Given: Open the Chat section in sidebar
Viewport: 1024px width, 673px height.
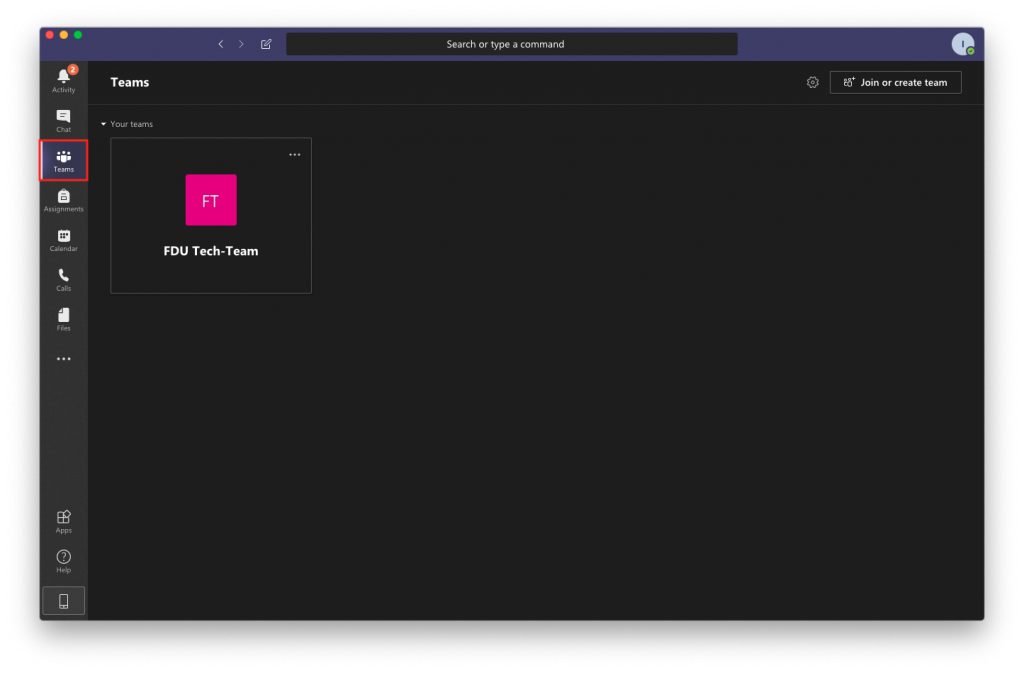Looking at the screenshot, I should point(63,121).
